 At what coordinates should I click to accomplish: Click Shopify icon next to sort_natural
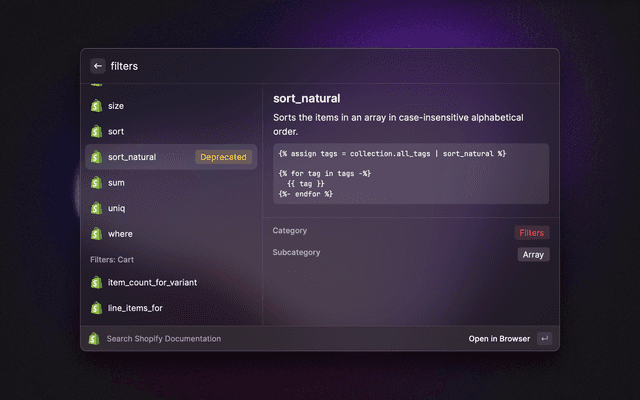tap(96, 157)
